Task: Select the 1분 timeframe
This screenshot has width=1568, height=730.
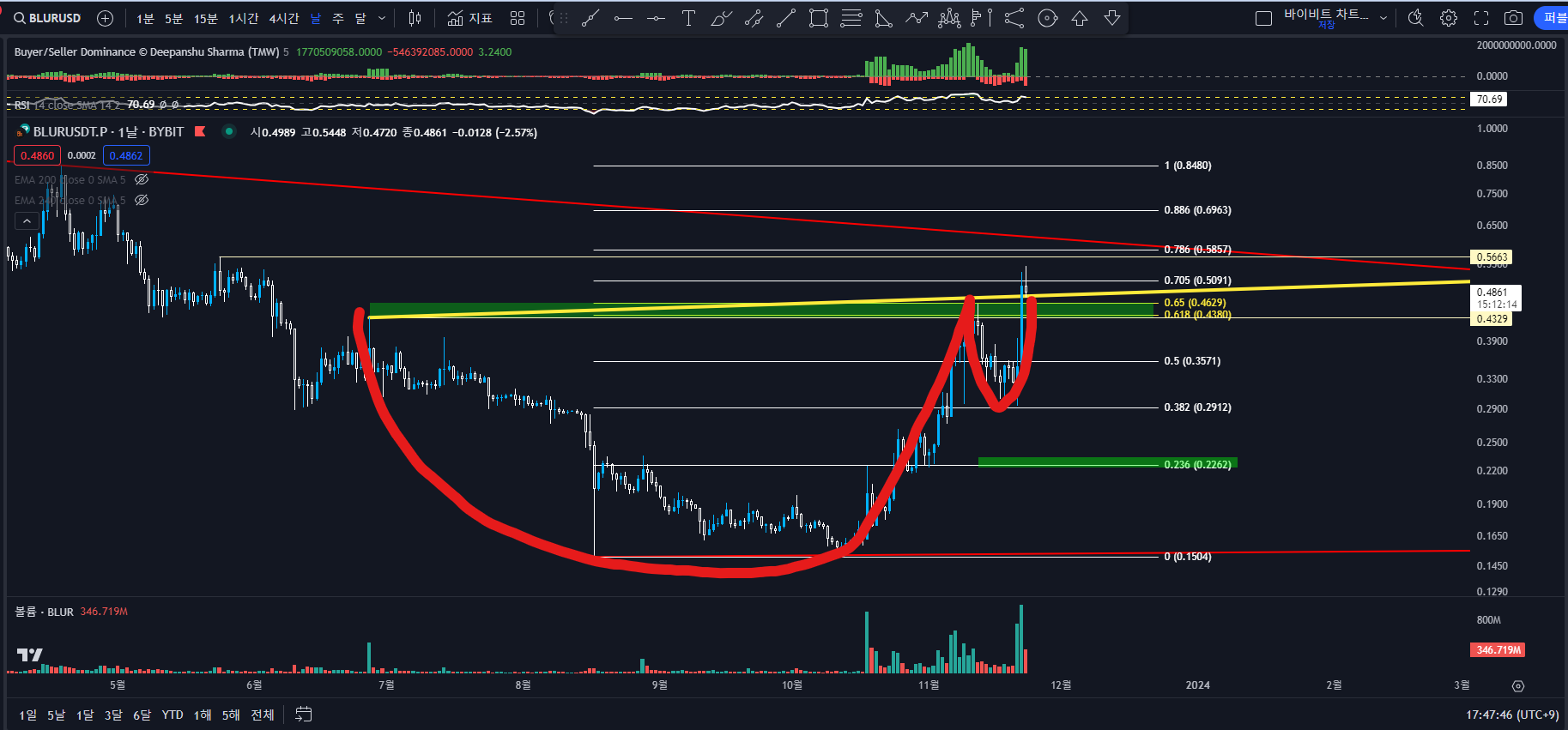Action: 145,18
